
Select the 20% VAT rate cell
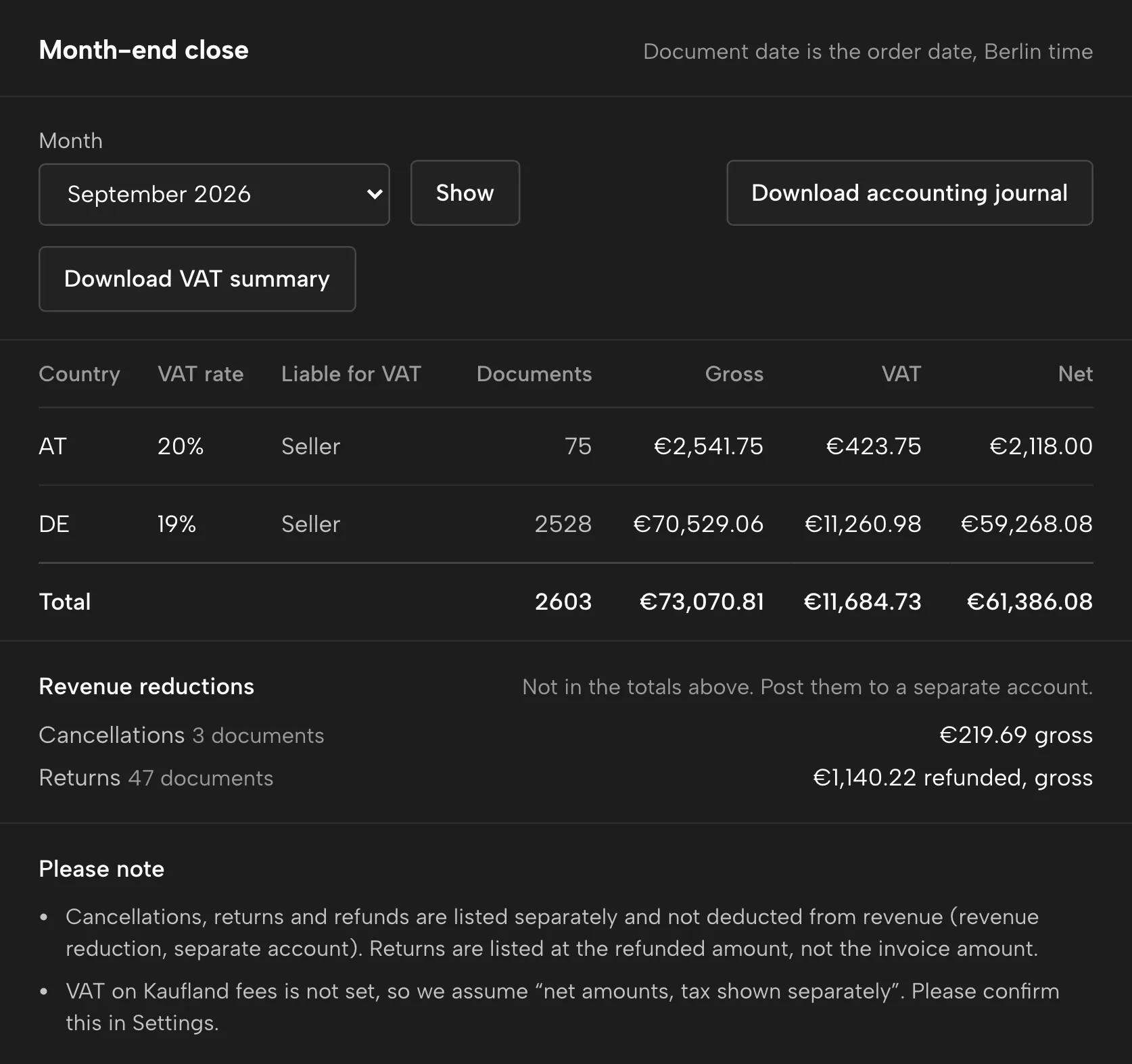click(x=181, y=446)
